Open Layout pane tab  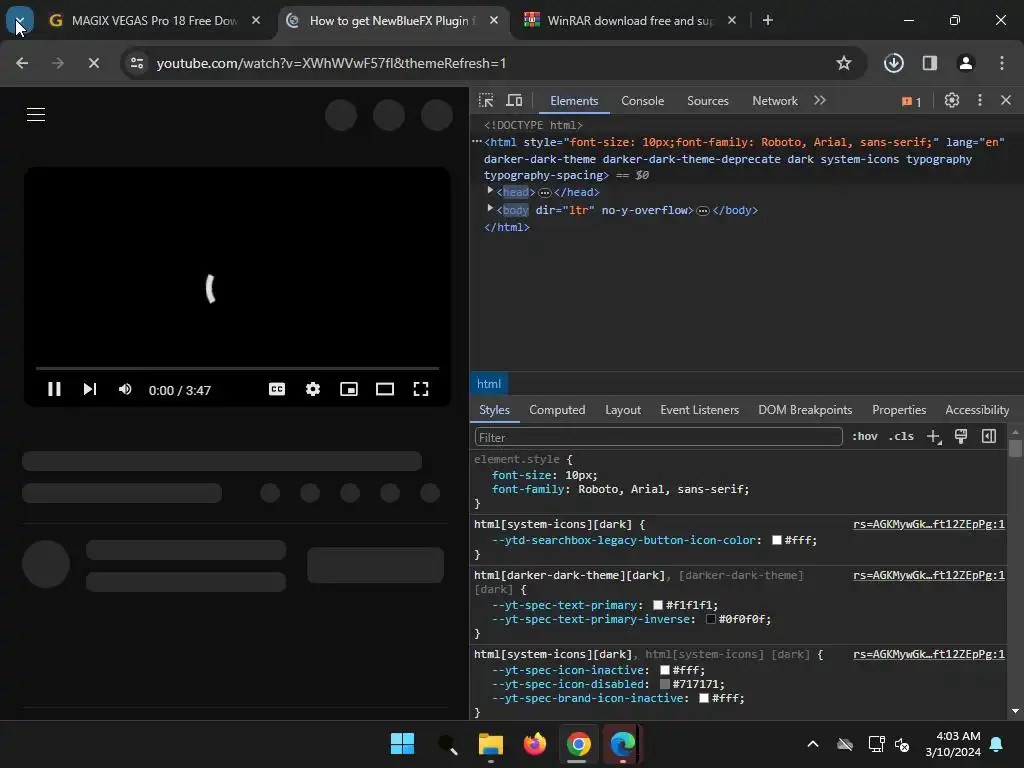(623, 409)
